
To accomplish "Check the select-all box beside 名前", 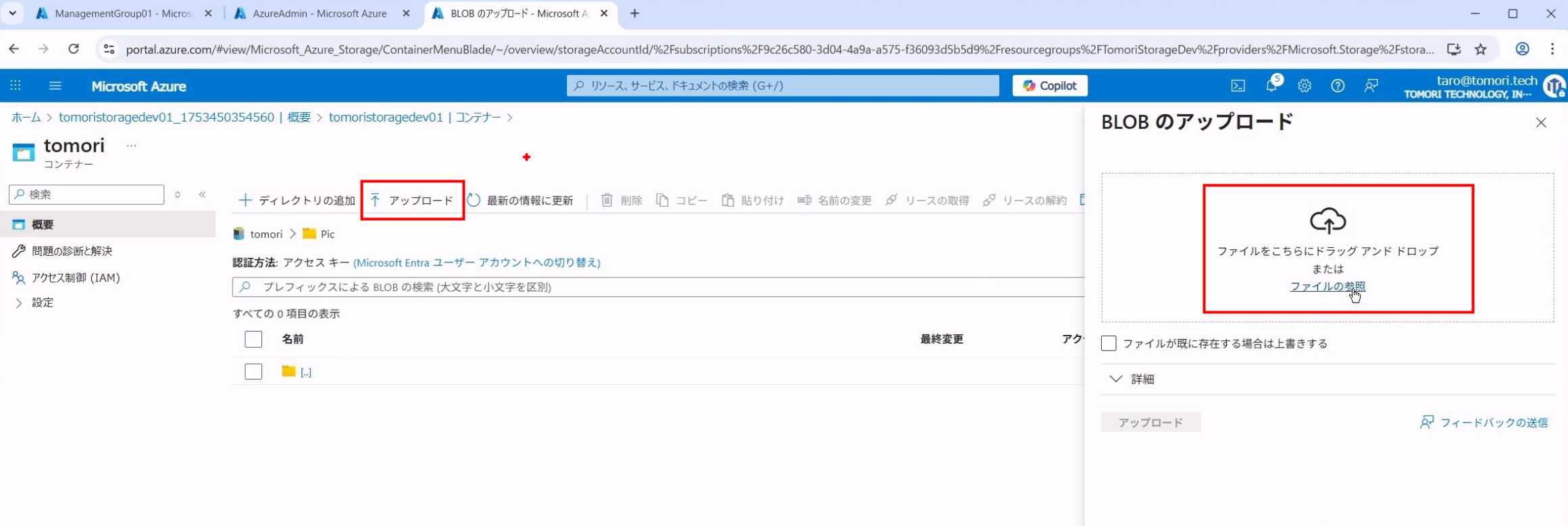I will point(253,339).
